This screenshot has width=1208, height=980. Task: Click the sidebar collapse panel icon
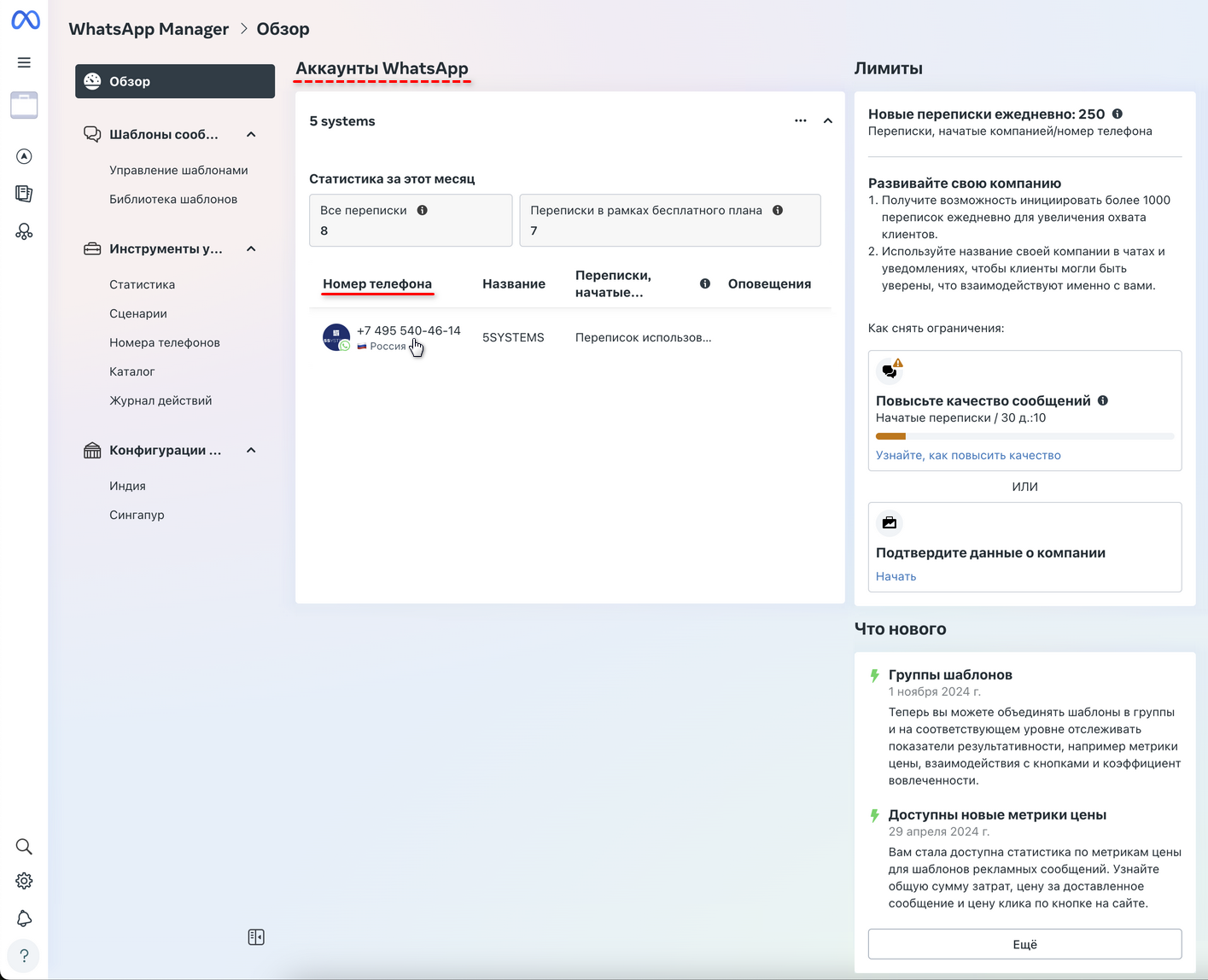[256, 937]
